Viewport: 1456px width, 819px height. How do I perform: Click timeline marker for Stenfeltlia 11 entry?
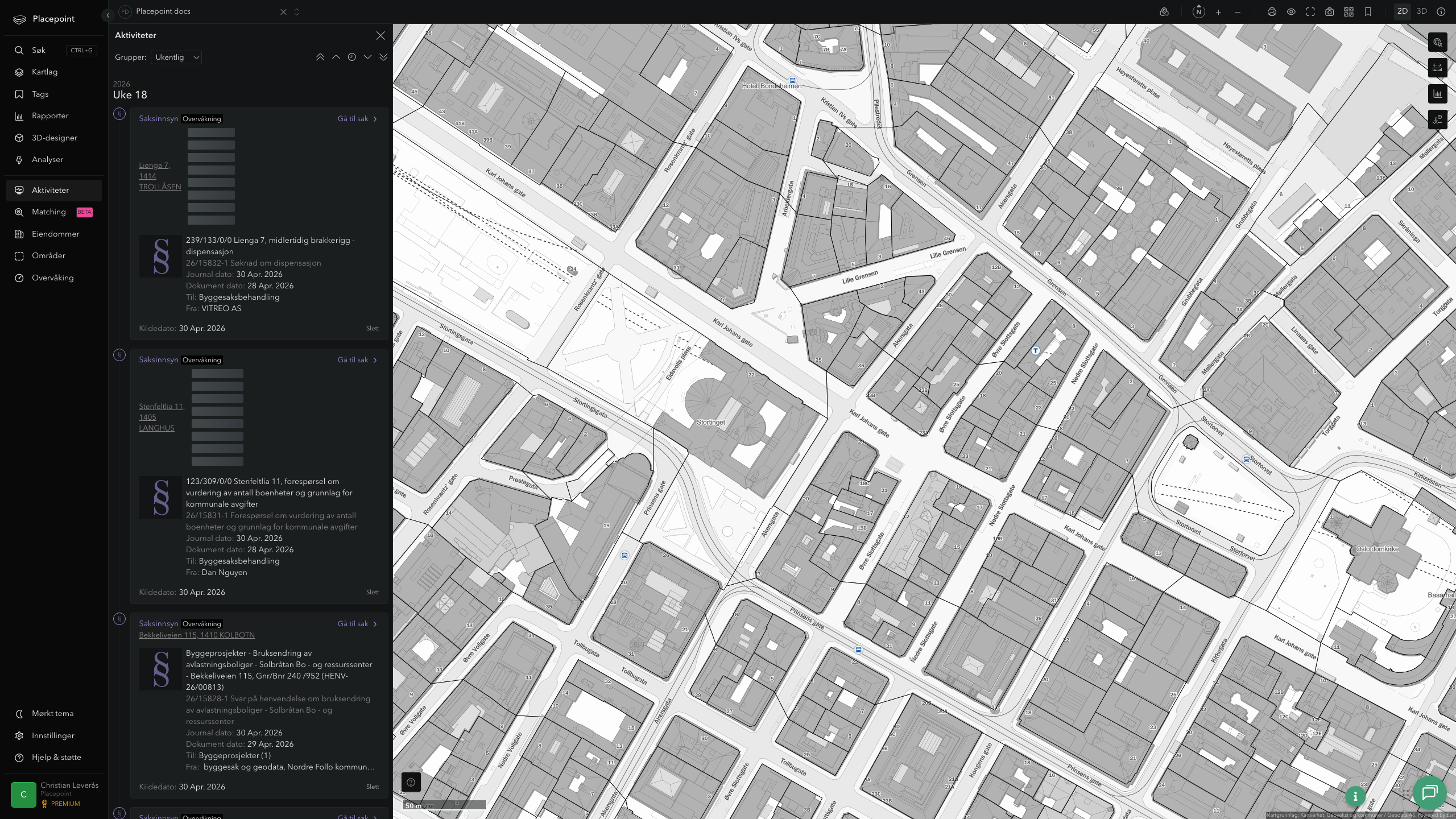click(x=119, y=355)
